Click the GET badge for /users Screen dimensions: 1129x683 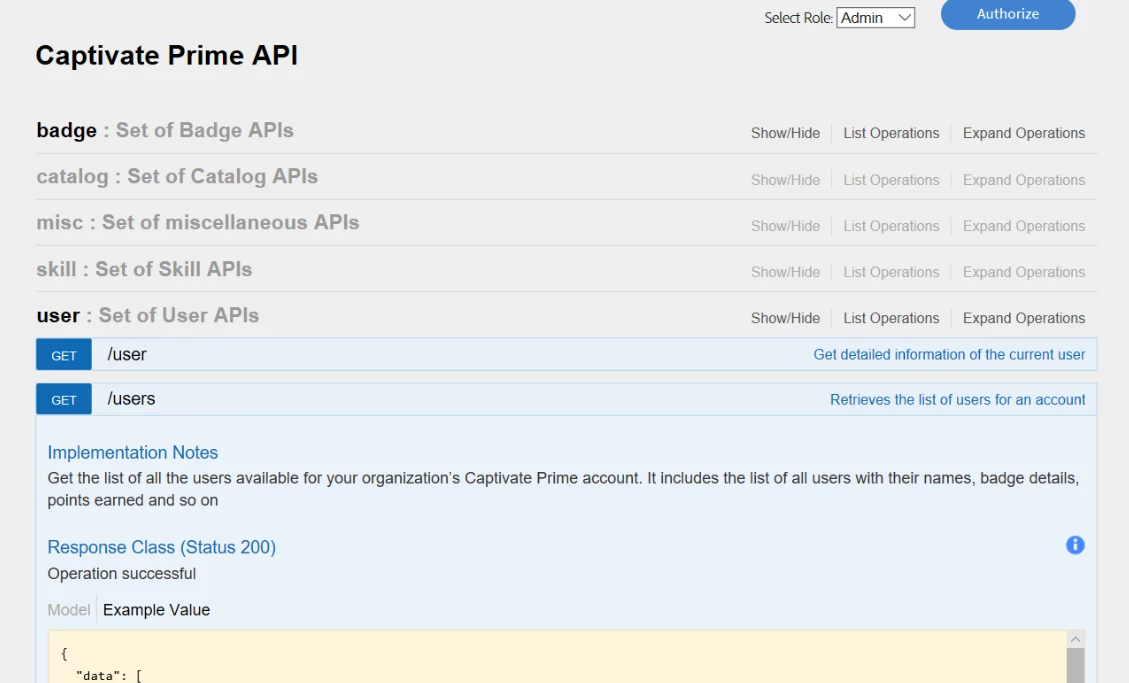coord(64,399)
